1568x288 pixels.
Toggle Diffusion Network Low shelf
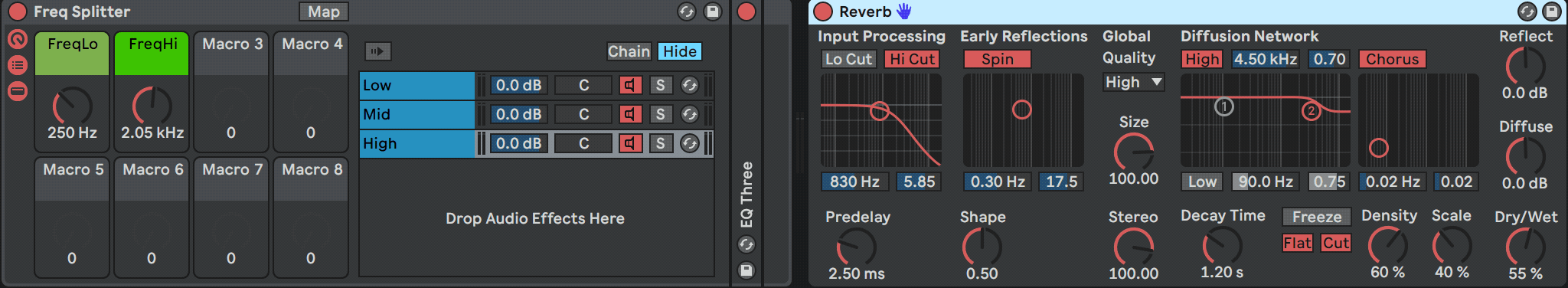pos(1202,182)
